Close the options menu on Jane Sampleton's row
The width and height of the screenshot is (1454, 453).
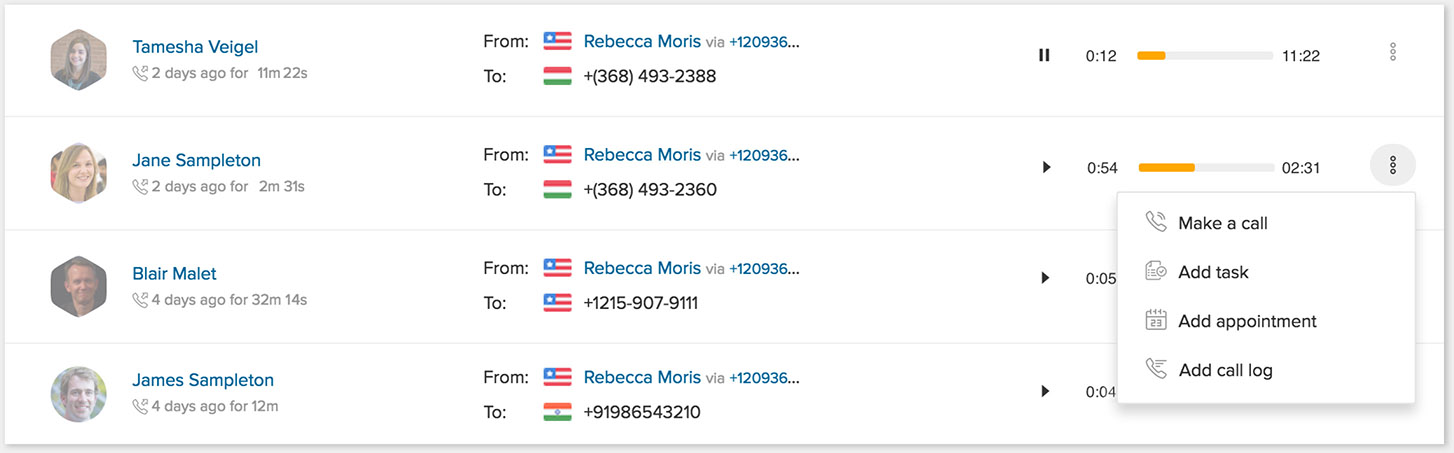click(1393, 165)
